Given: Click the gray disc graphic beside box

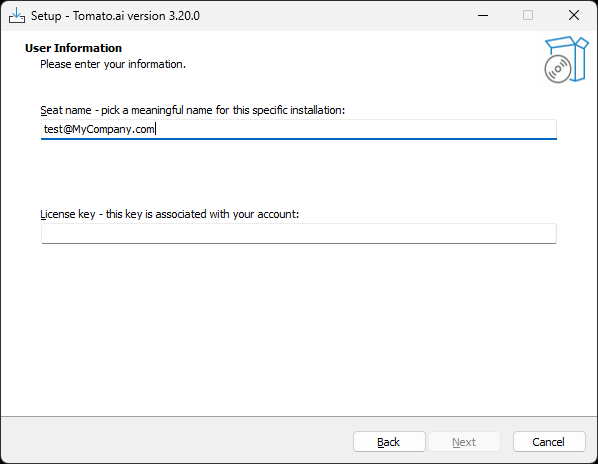Looking at the screenshot, I should pos(558,69).
